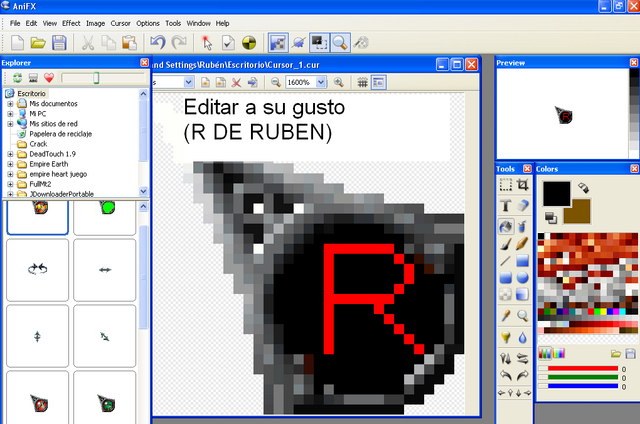Viewport: 640px width, 424px height.
Task: Swap foreground and background colors
Action: click(584, 188)
